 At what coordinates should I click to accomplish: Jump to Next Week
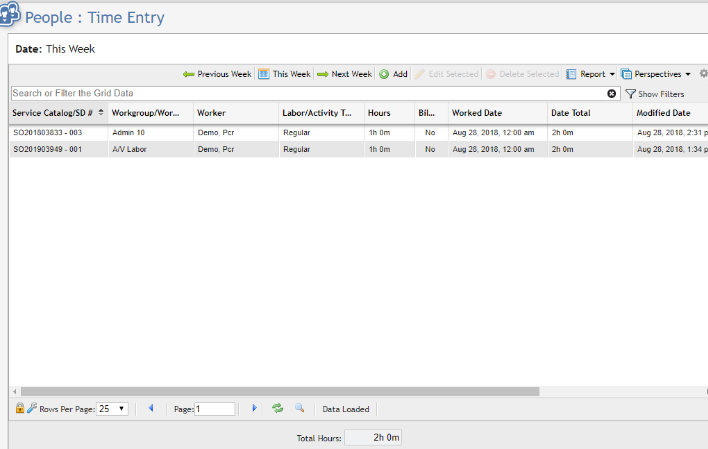click(345, 74)
